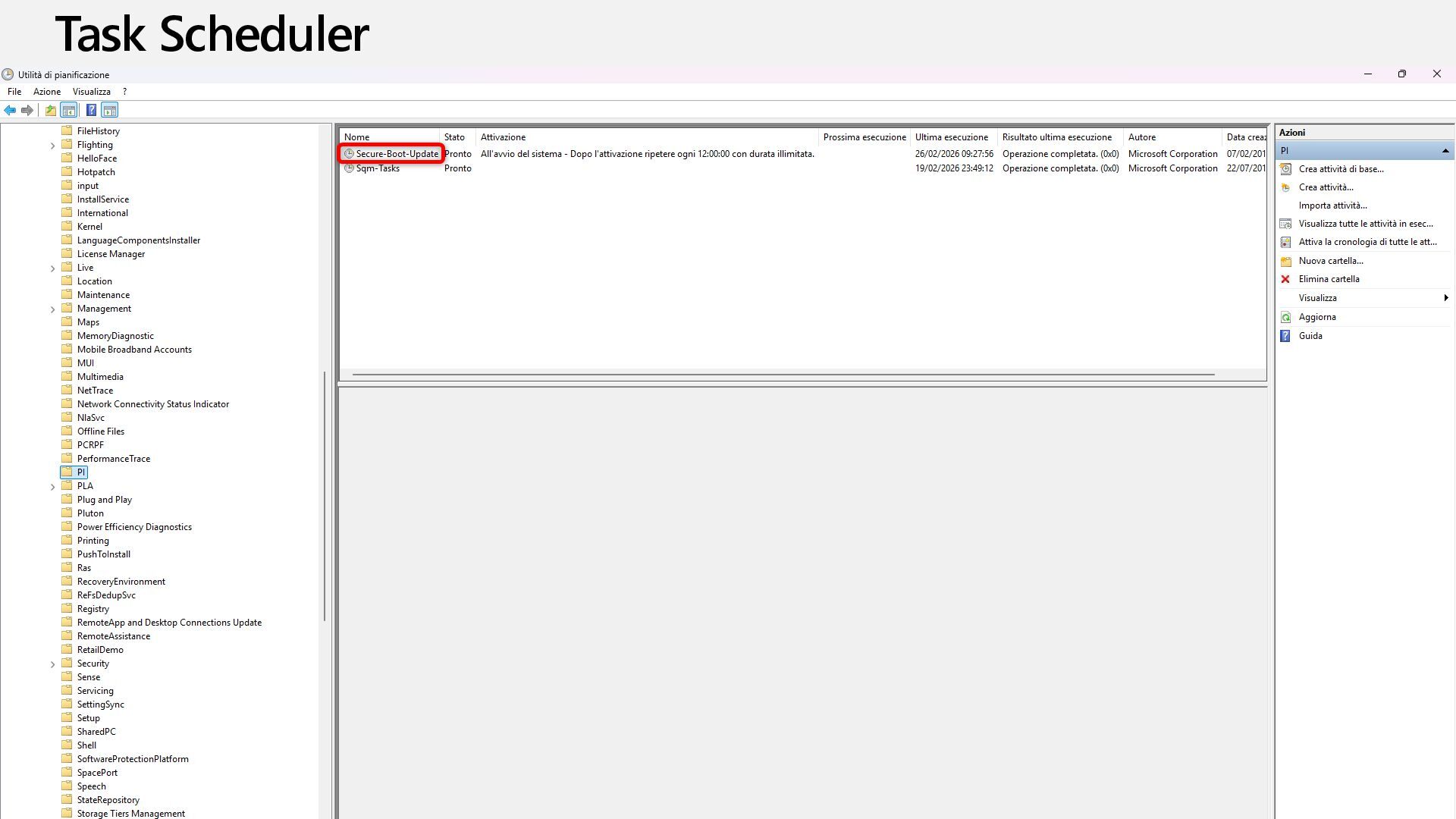Collapse the PI section header arrow

coord(1445,151)
